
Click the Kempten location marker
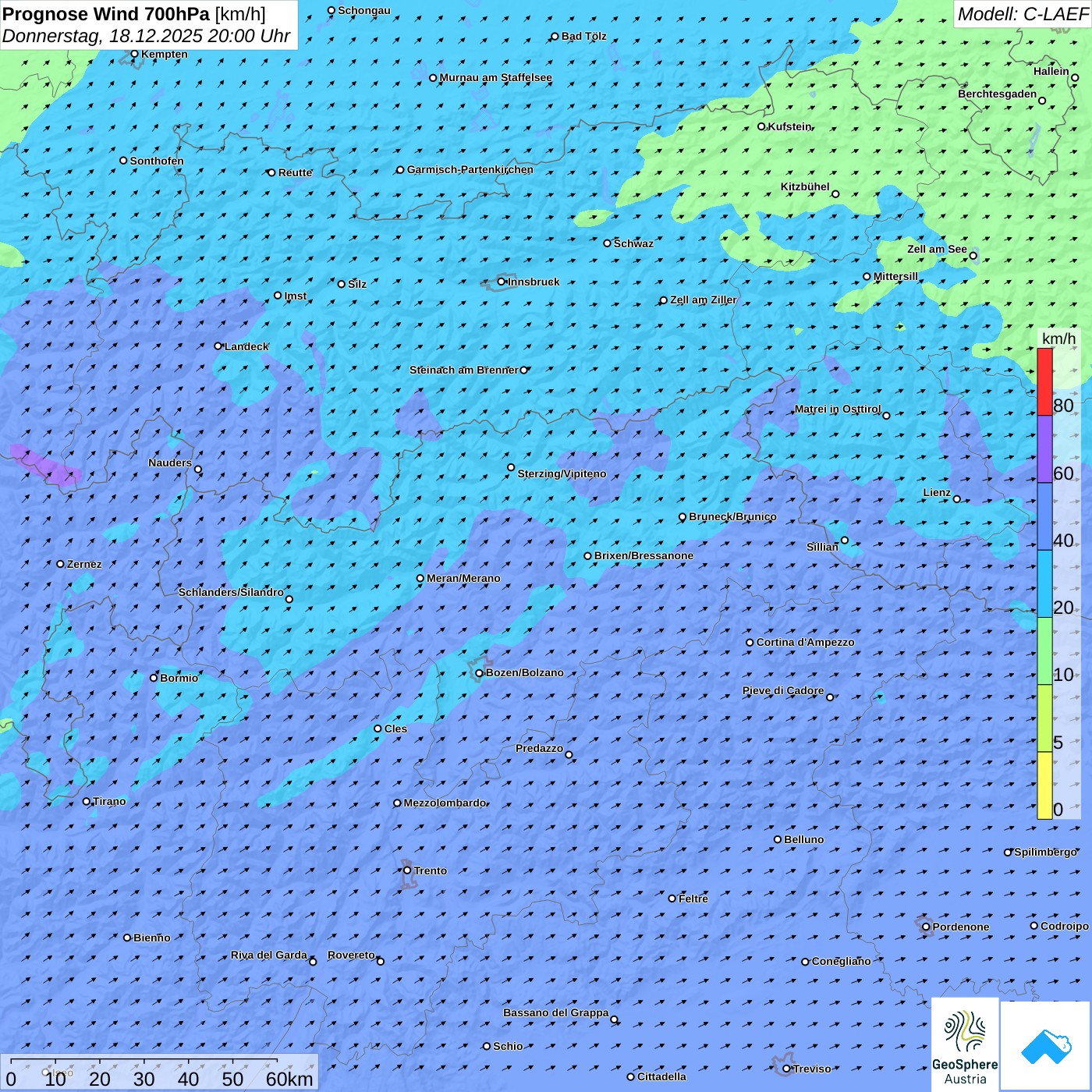click(134, 54)
